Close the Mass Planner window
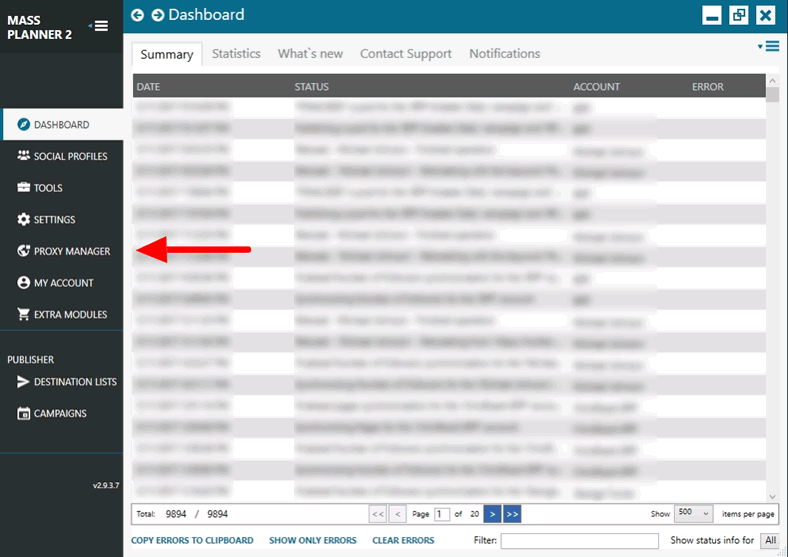 [765, 15]
